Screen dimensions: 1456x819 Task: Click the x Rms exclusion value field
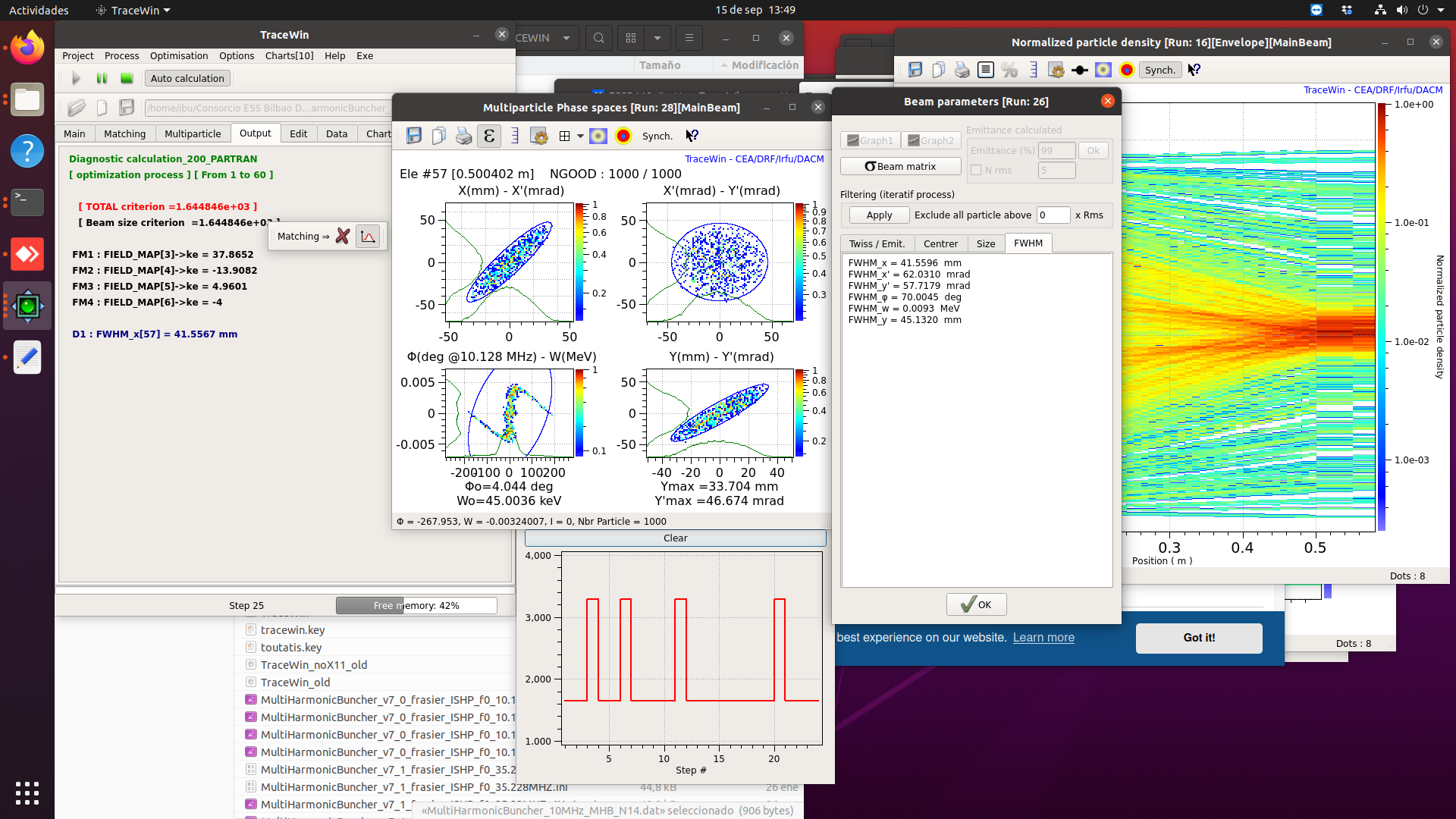pos(1053,215)
